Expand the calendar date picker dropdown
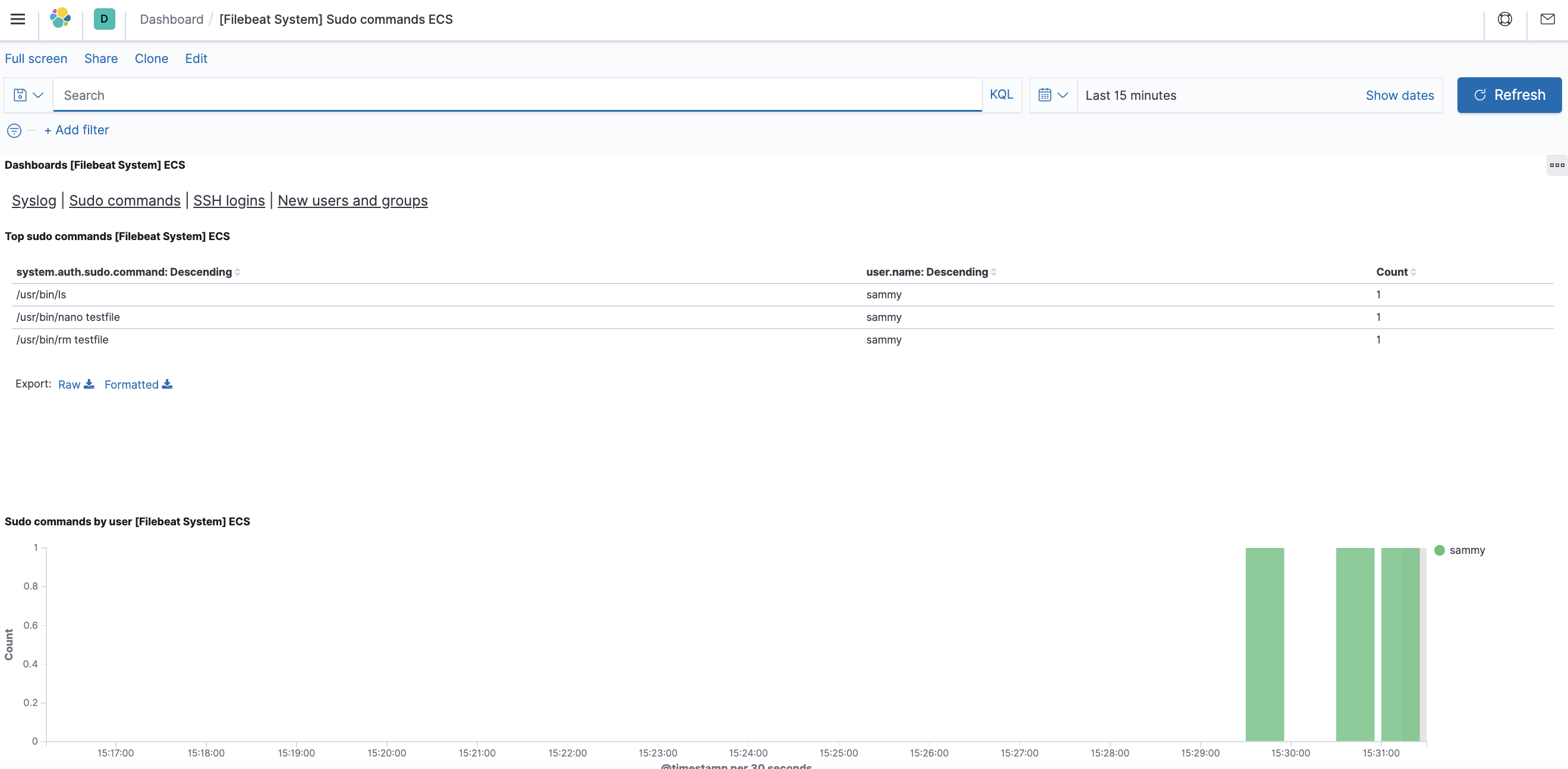 point(1053,94)
